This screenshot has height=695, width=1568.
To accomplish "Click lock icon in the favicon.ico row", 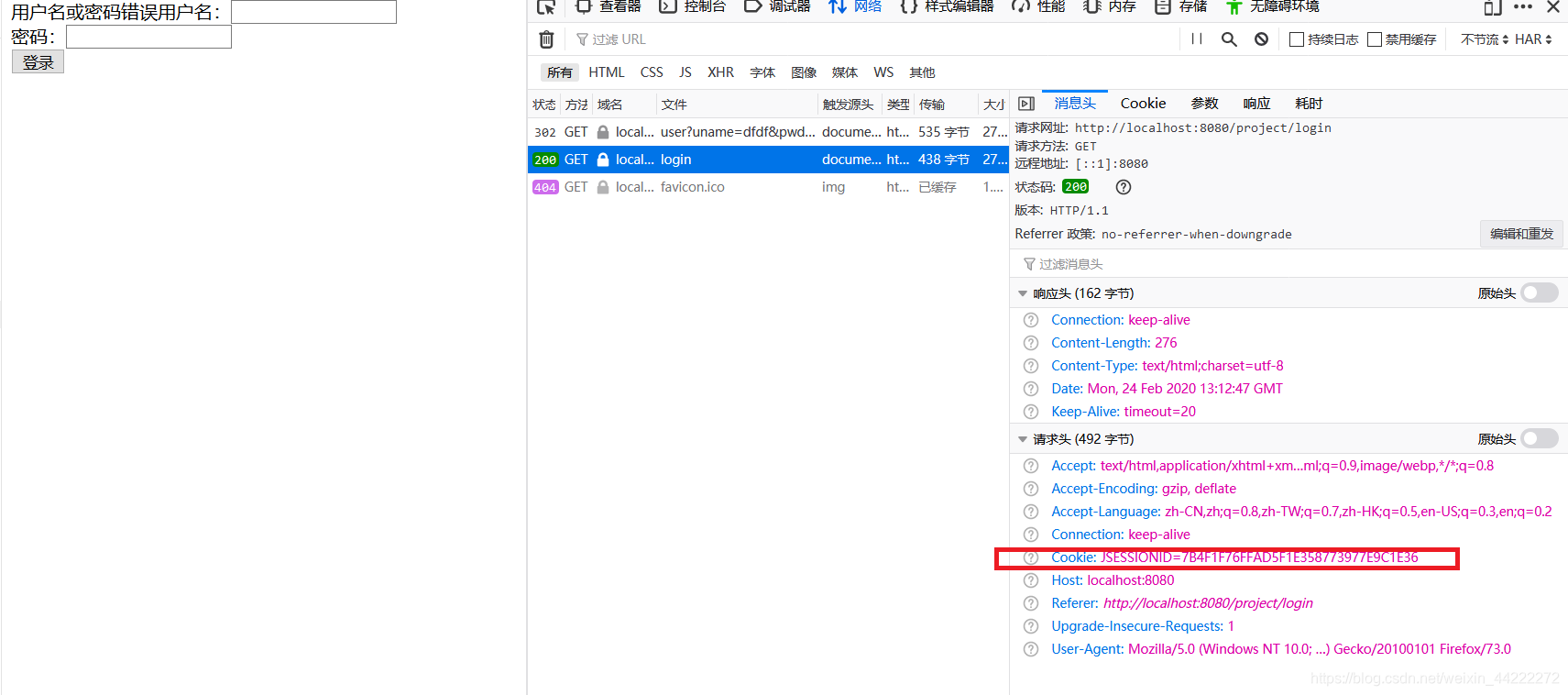I will pyautogui.click(x=603, y=187).
